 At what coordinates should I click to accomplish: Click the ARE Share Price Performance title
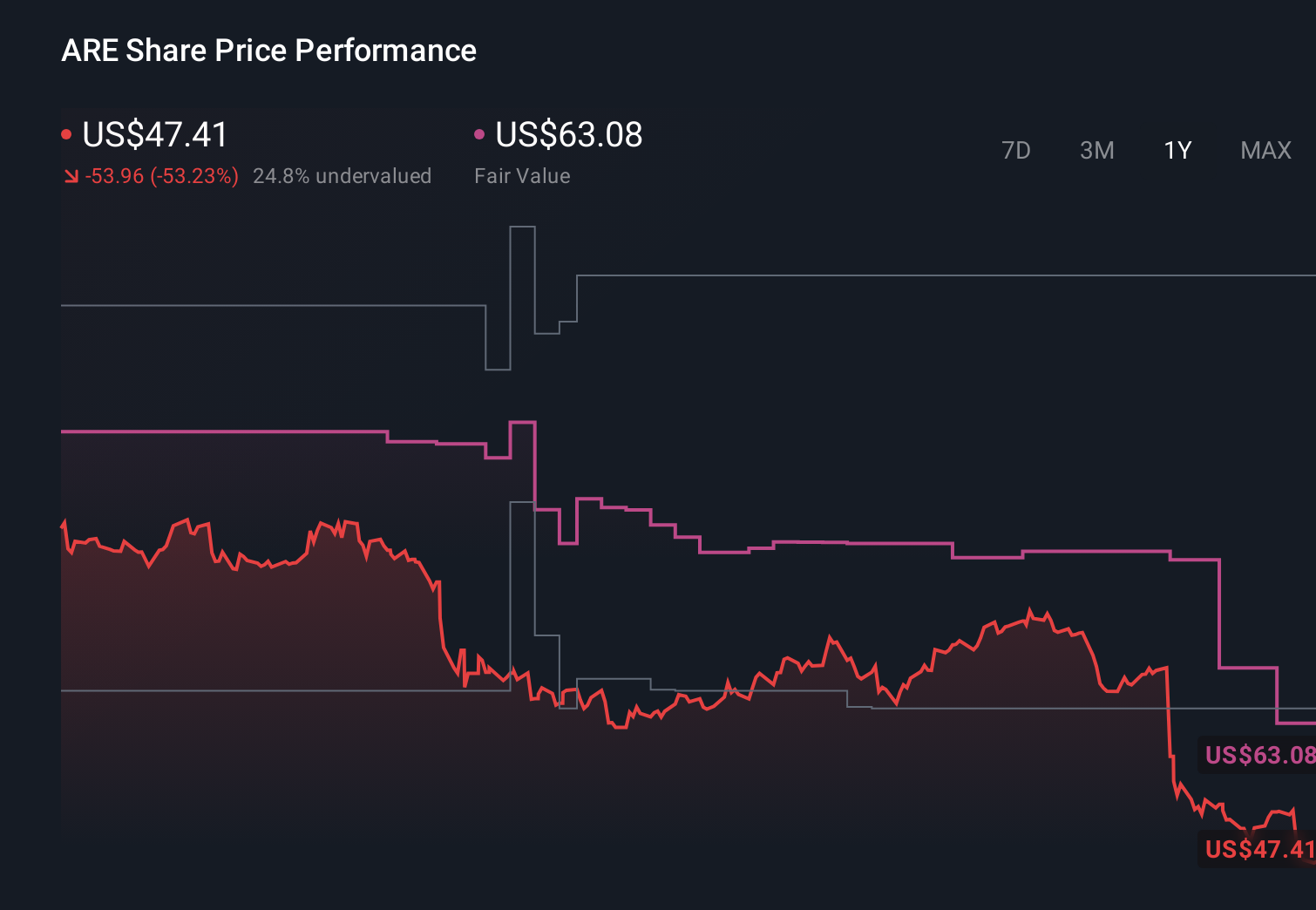pyautogui.click(x=268, y=50)
